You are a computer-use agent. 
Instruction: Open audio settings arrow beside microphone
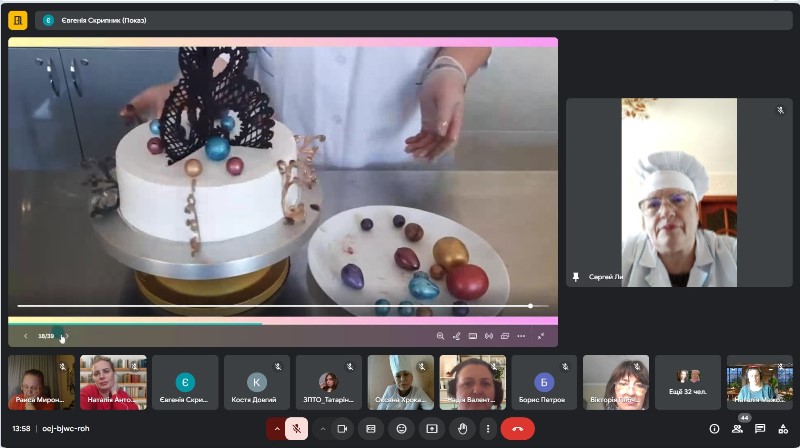click(x=277, y=429)
